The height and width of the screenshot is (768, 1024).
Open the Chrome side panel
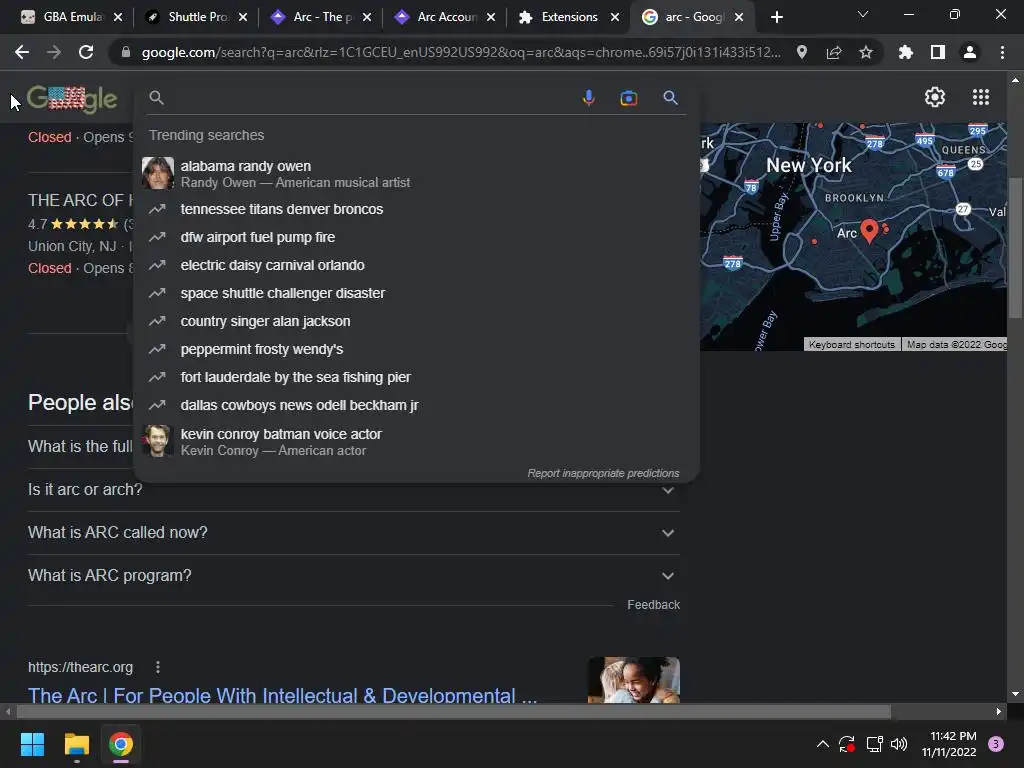tap(938, 52)
